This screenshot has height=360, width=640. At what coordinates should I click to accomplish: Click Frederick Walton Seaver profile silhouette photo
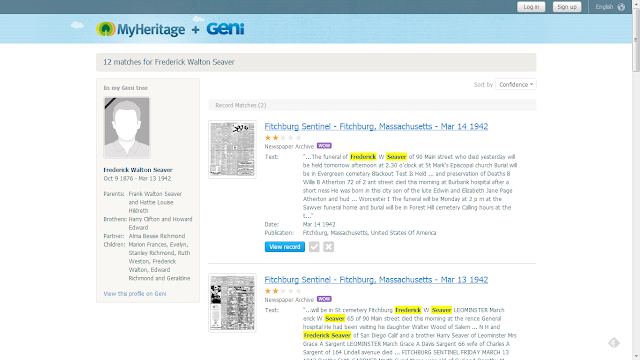(127, 127)
